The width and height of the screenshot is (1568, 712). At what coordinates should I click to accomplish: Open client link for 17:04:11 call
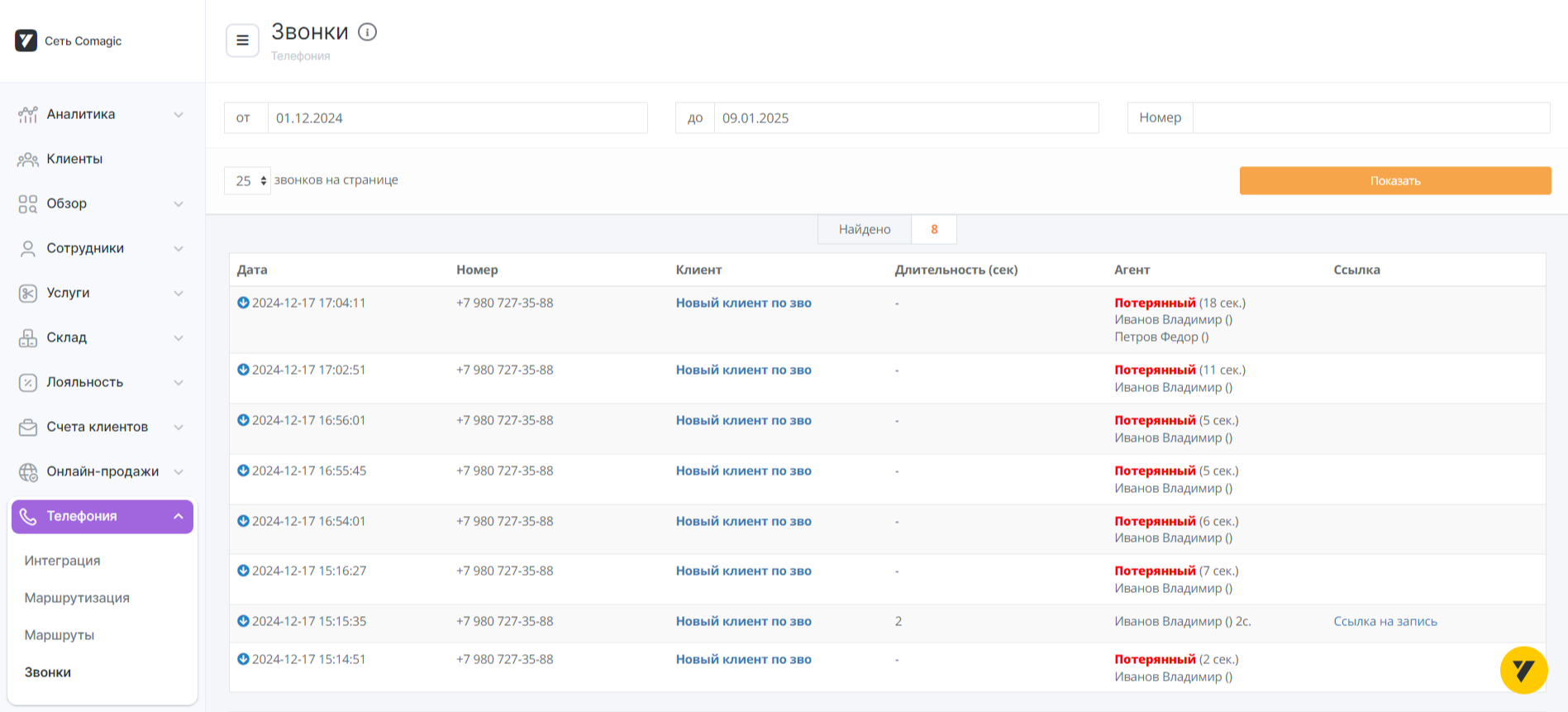pyautogui.click(x=744, y=303)
